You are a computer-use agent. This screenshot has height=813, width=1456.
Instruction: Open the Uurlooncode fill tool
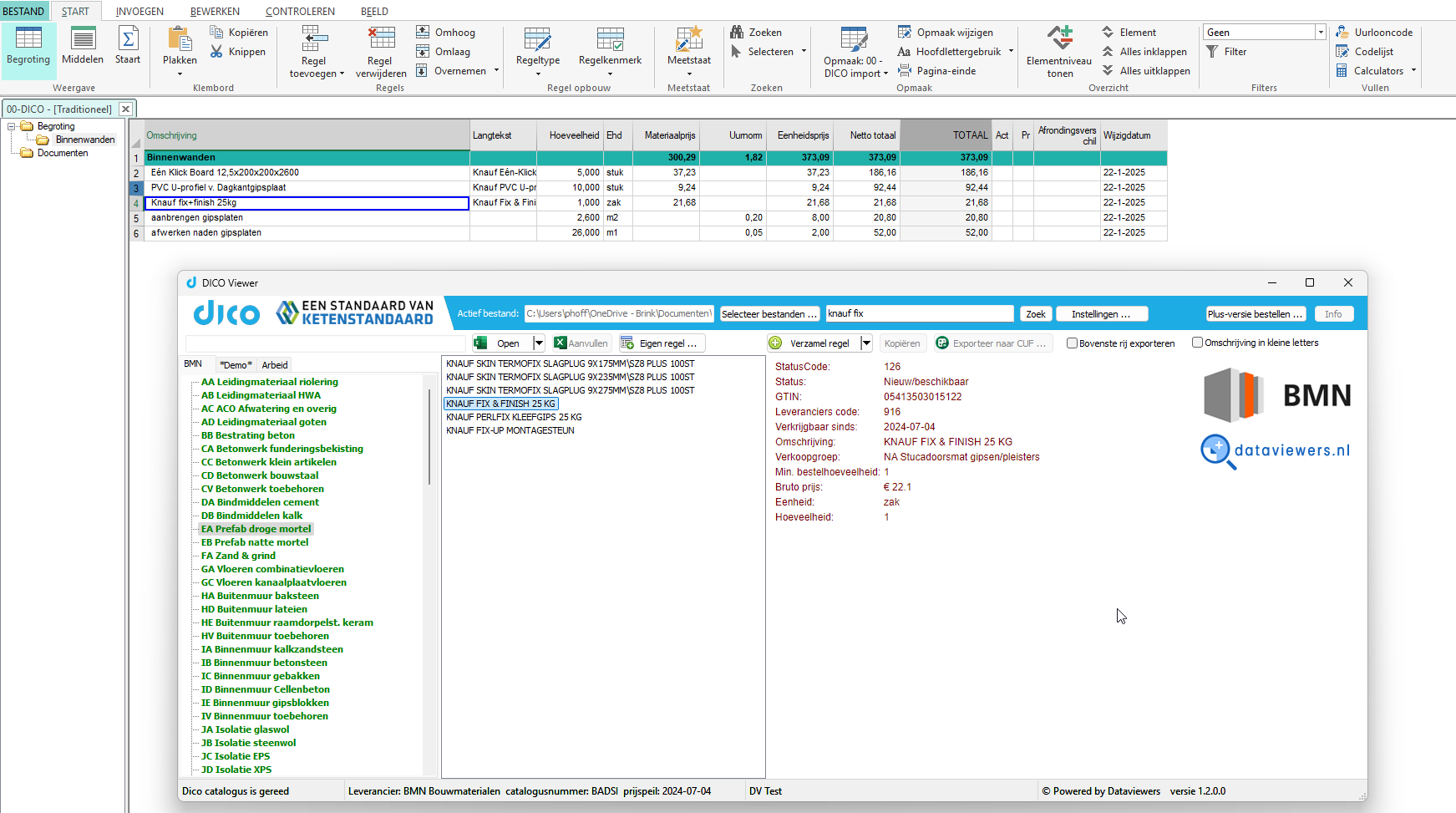pos(1374,32)
